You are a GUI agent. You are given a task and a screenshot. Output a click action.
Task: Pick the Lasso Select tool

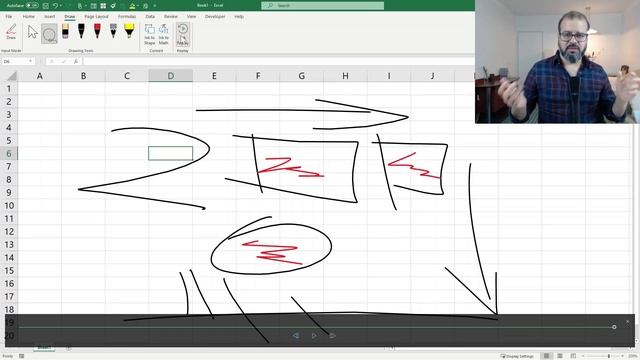[49, 33]
